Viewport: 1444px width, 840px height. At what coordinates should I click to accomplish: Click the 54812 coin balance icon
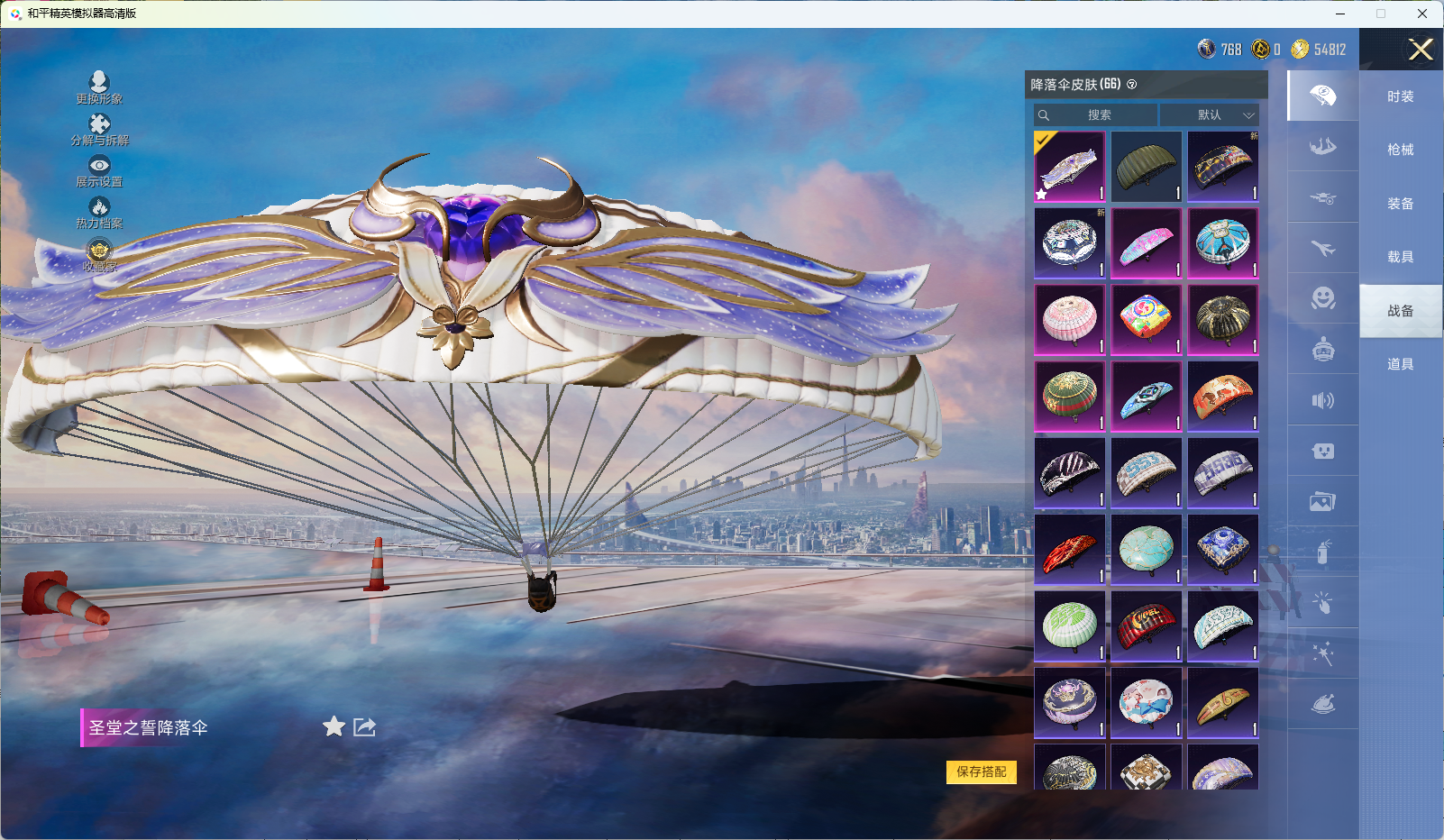(1300, 50)
